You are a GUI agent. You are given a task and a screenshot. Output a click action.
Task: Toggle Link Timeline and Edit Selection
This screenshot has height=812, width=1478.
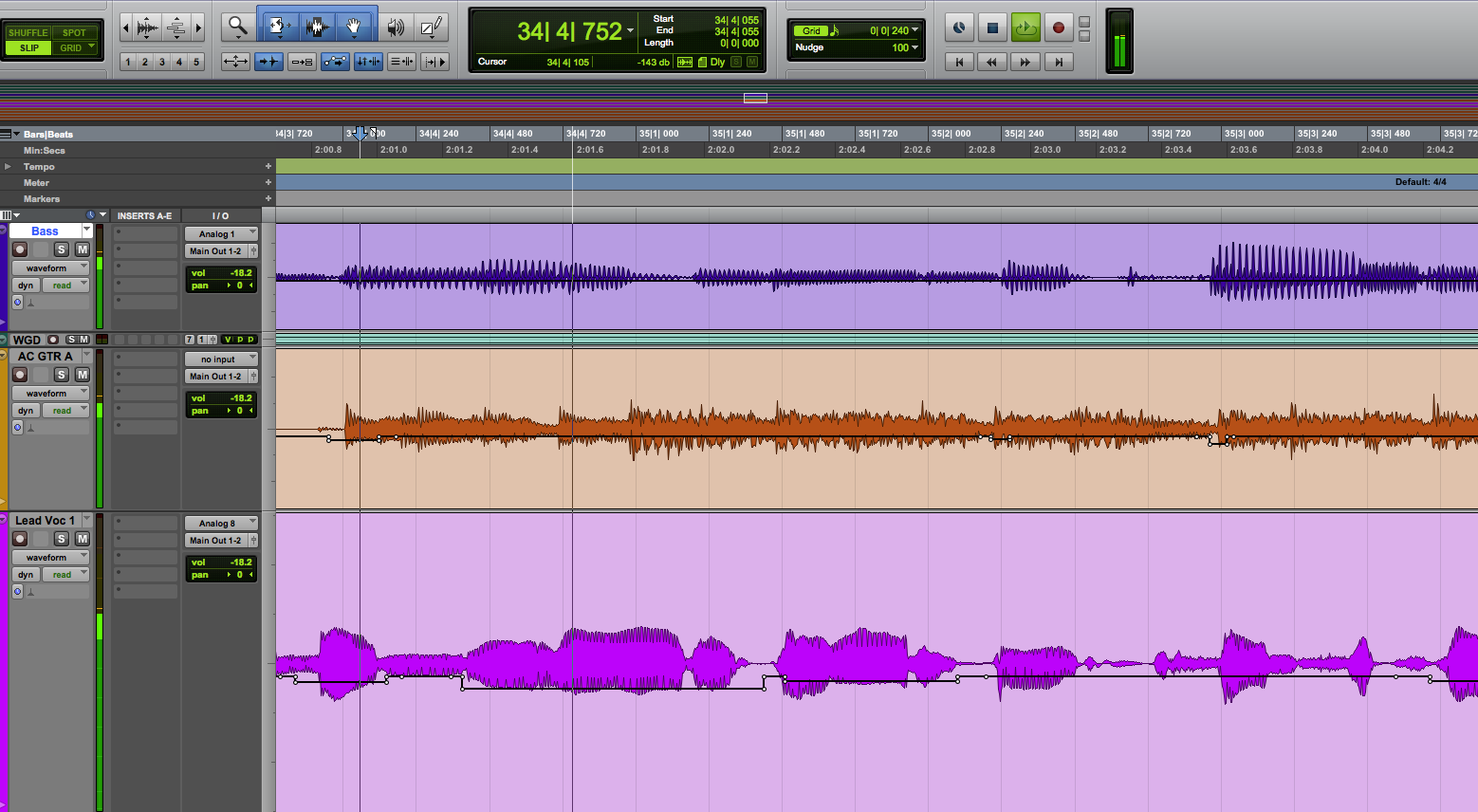click(368, 62)
